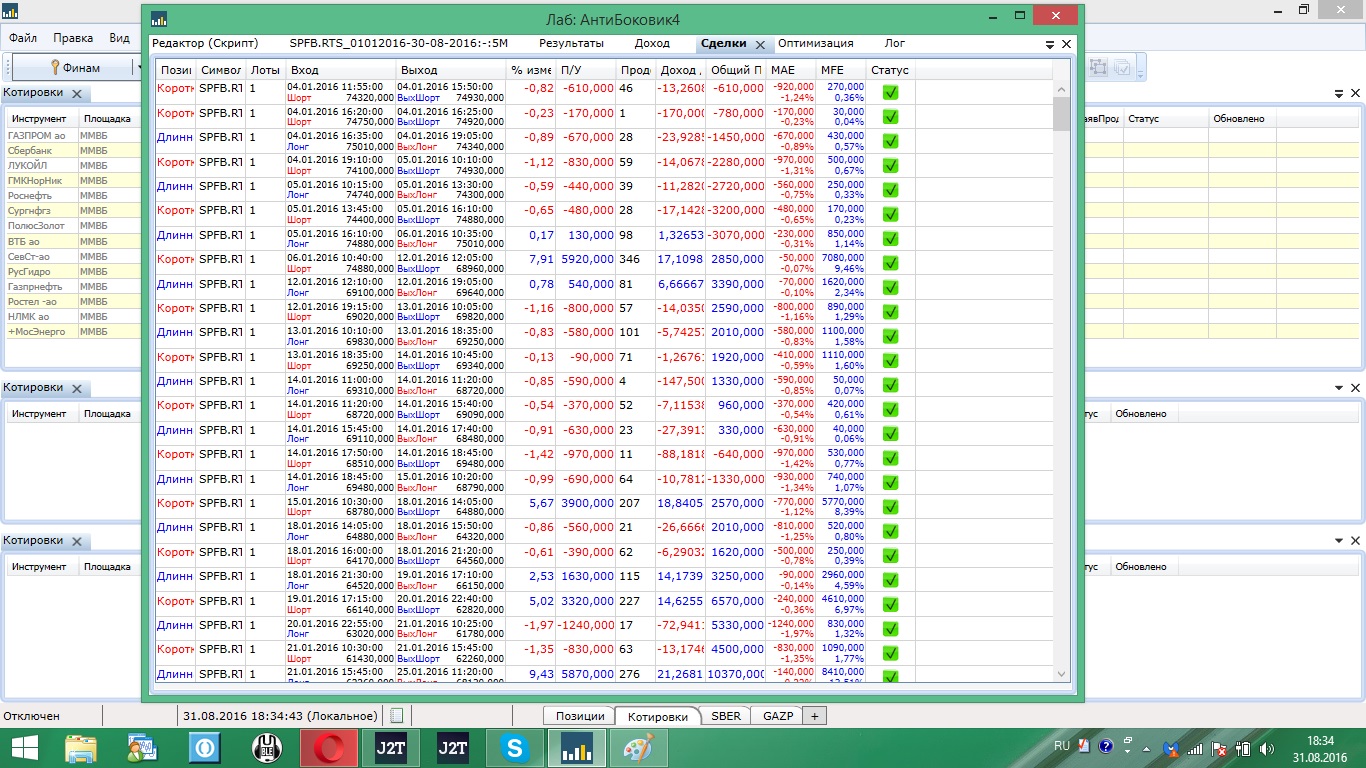Click the trades table vertical scrollbar
The width and height of the screenshot is (1366, 768).
[x=1061, y=380]
